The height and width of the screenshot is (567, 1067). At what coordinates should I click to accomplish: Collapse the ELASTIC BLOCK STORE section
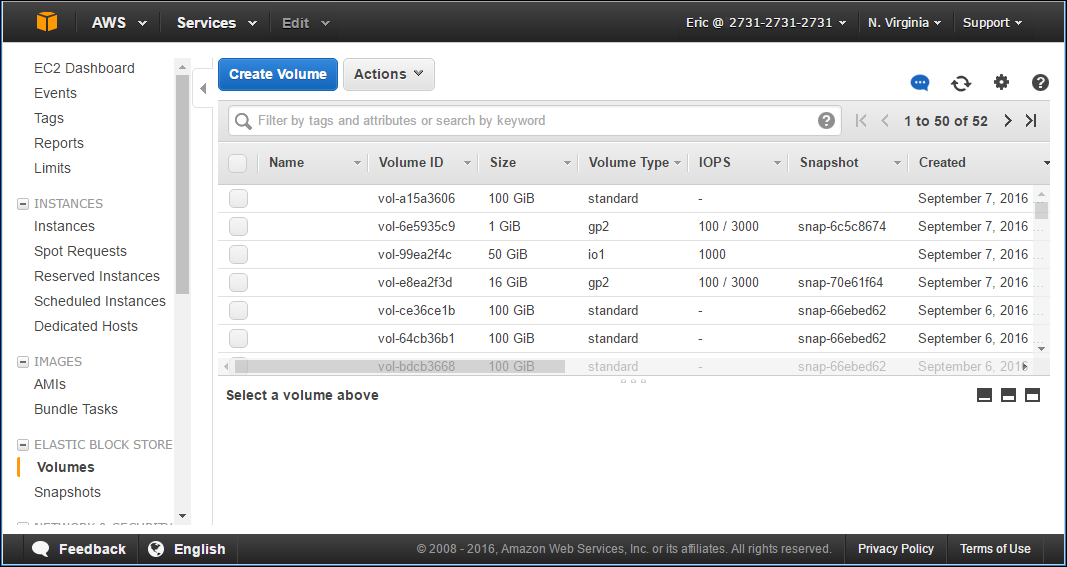22,444
